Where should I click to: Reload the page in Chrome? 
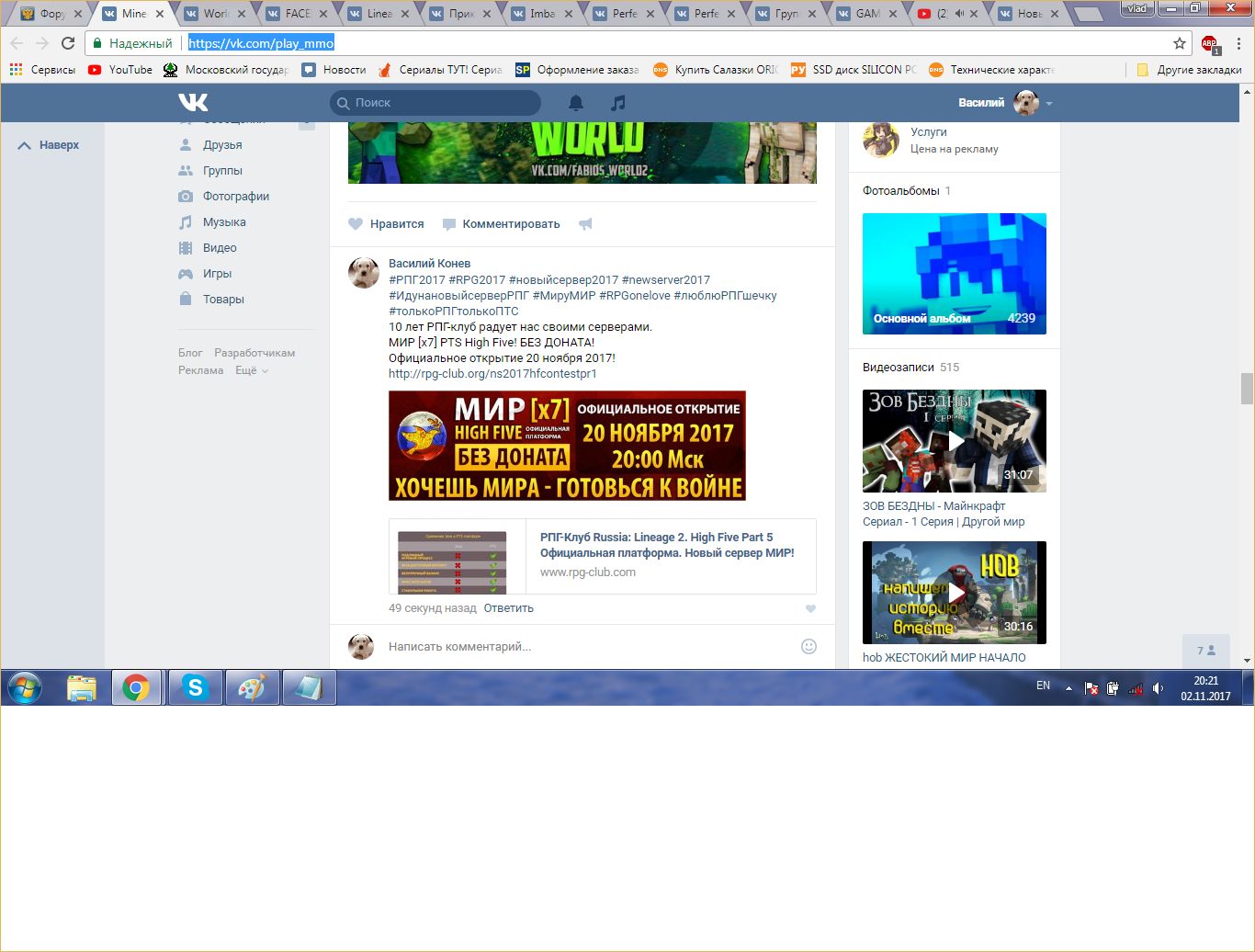coord(68,43)
